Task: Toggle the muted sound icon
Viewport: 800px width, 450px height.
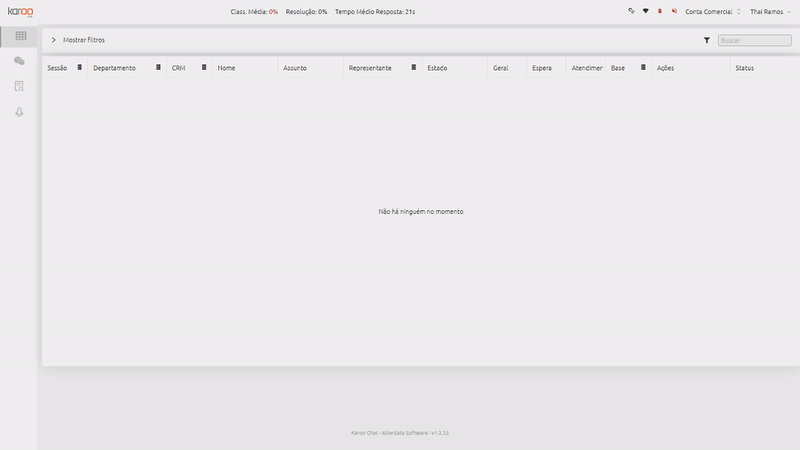Action: point(674,11)
